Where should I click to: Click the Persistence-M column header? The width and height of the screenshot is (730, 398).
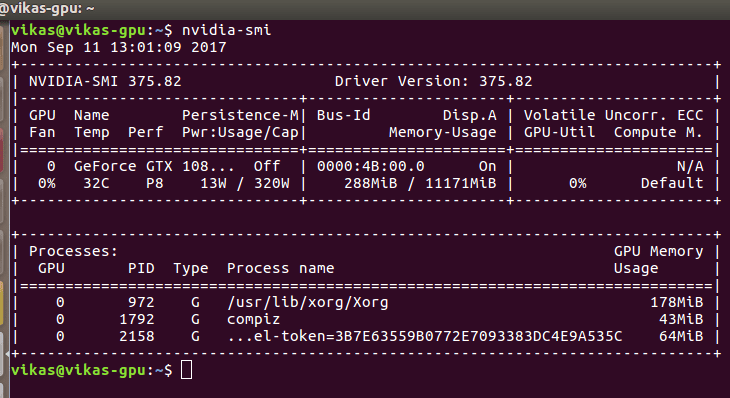click(x=241, y=115)
